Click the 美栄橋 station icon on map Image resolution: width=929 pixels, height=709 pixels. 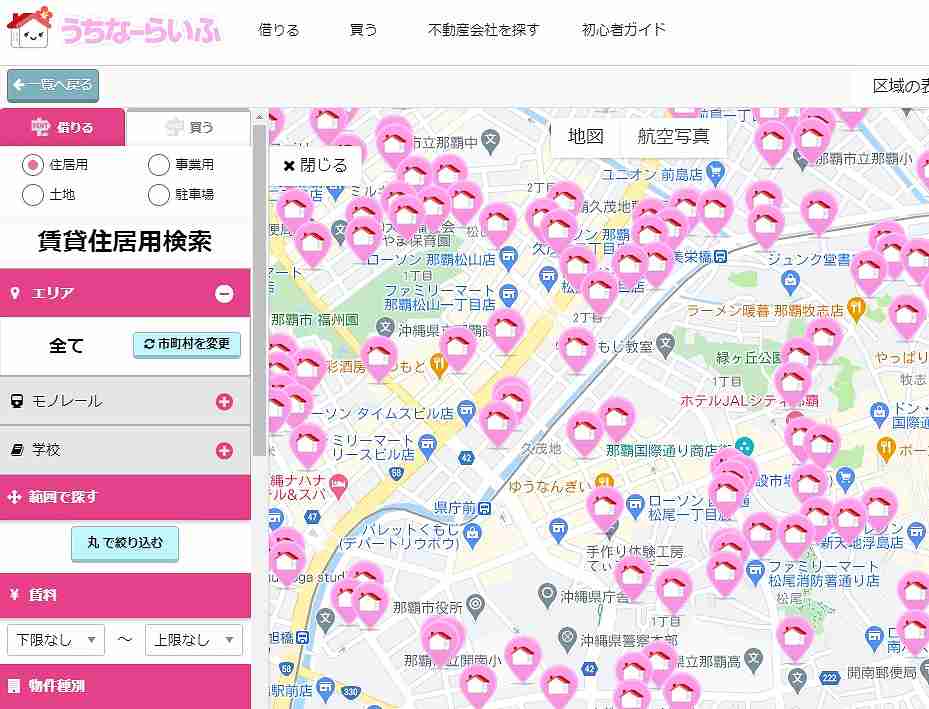click(720, 256)
